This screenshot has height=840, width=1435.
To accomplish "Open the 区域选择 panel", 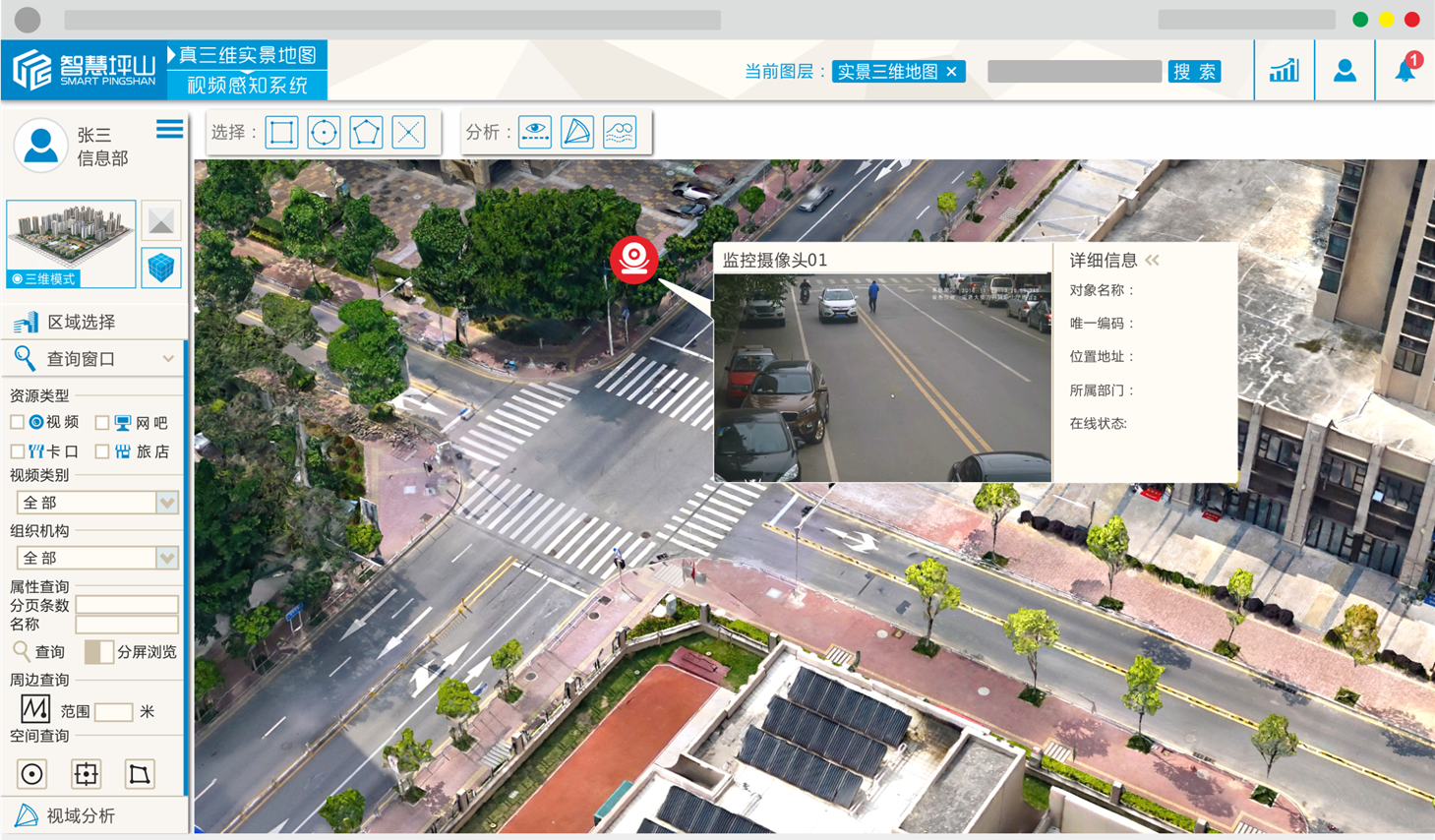I will point(93,322).
